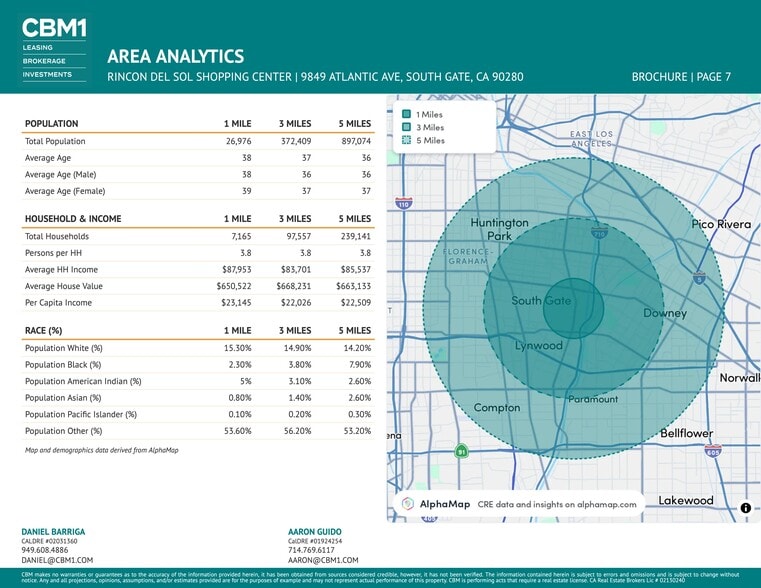Select the 1 Miles legend swatch
The image size is (761, 588).
click(406, 115)
